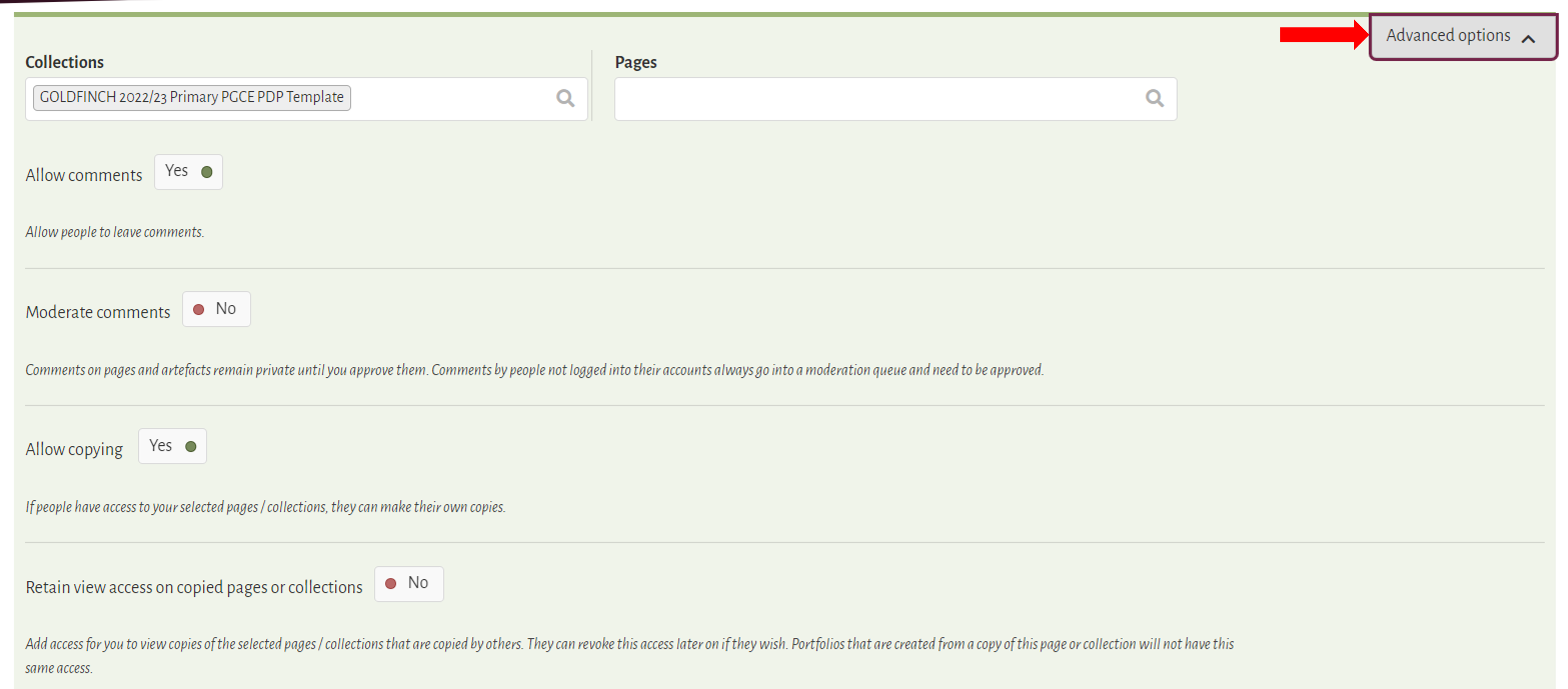This screenshot has width=1568, height=689.
Task: Click the Allow copying label text
Action: (74, 449)
